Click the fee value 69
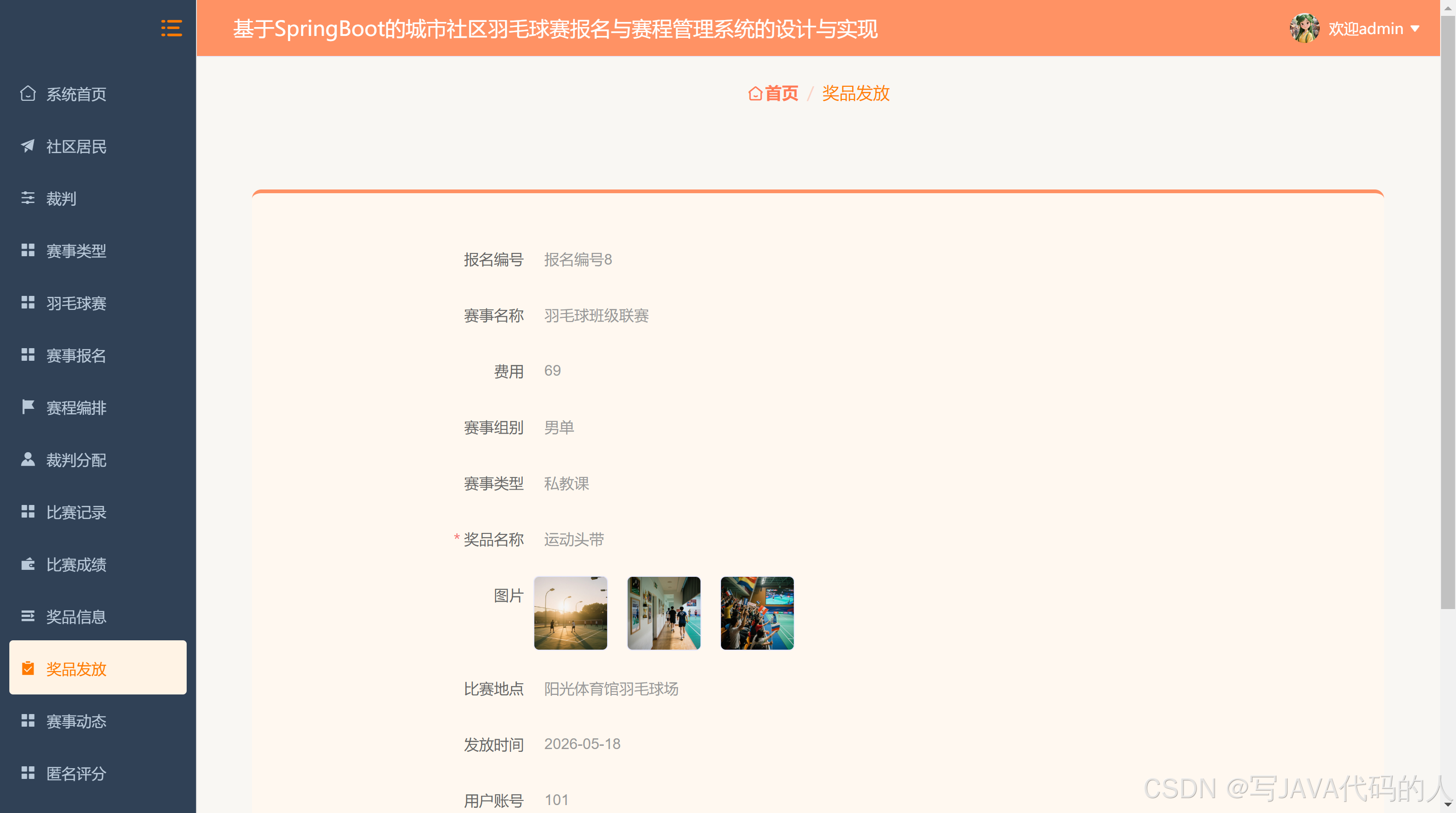 tap(552, 371)
